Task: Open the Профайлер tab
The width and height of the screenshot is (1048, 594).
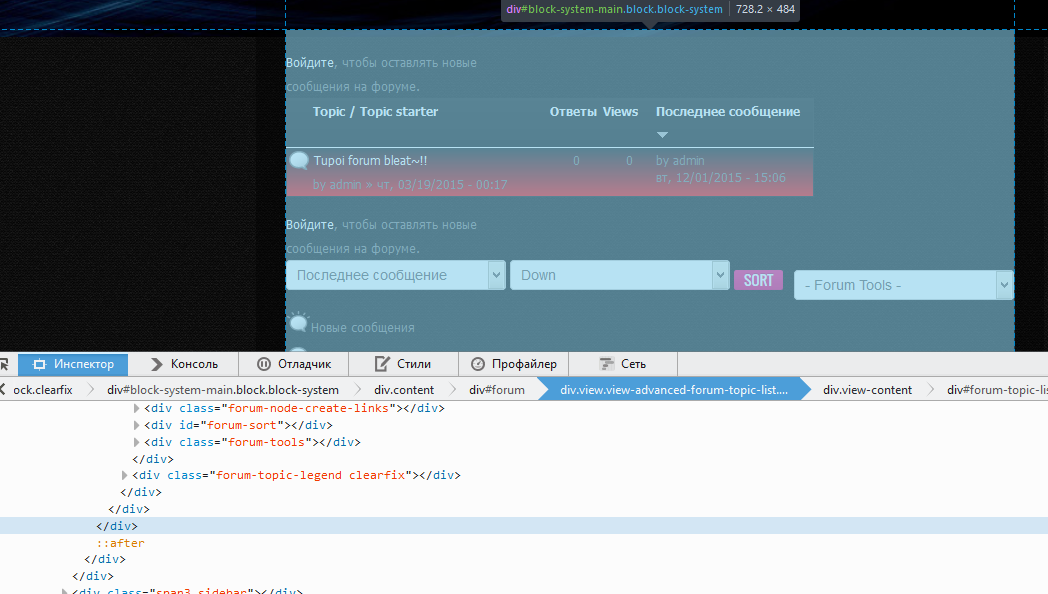Action: [x=513, y=364]
